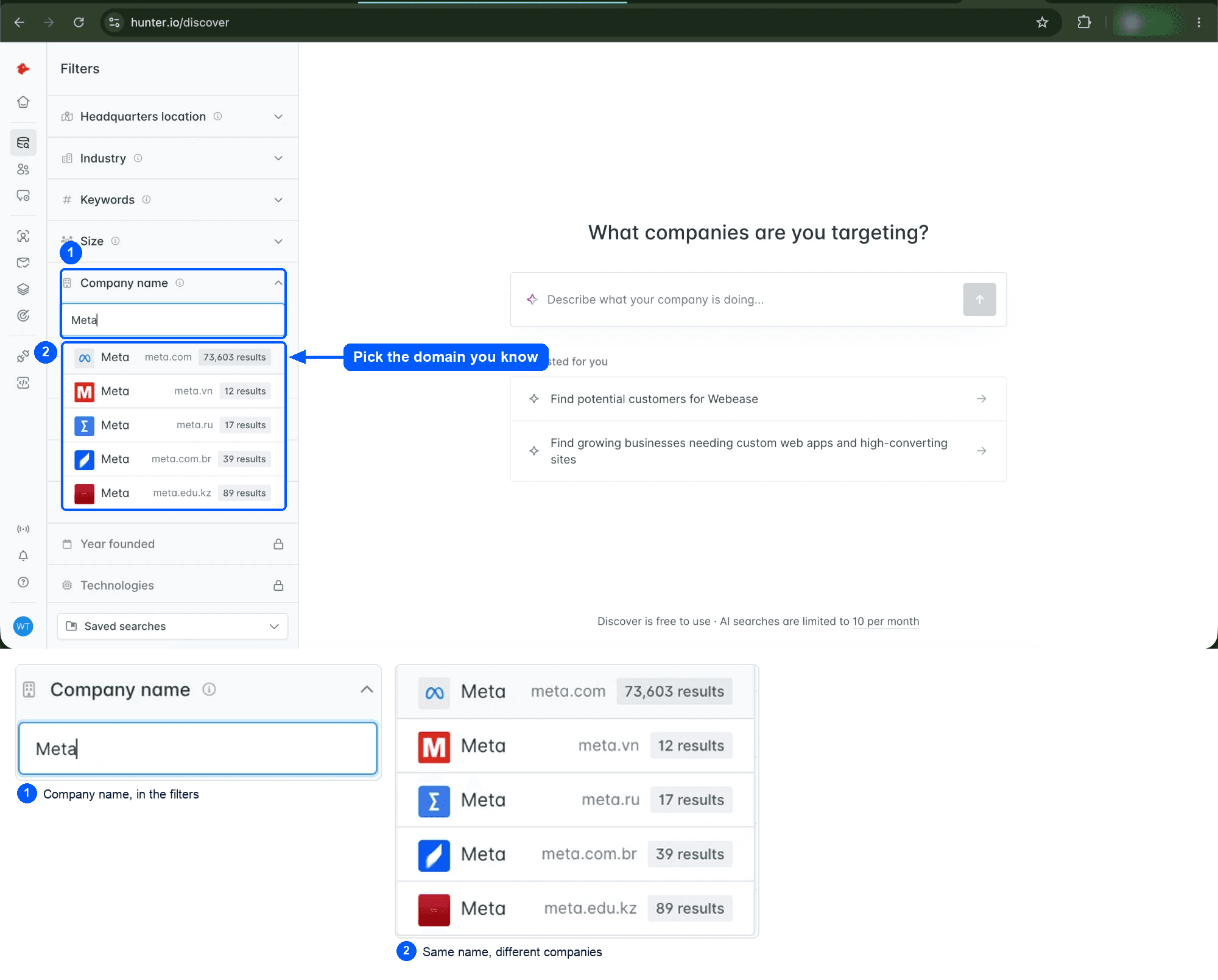The image size is (1218, 980).
Task: Submit the prompt with the up-arrow button
Action: [979, 300]
